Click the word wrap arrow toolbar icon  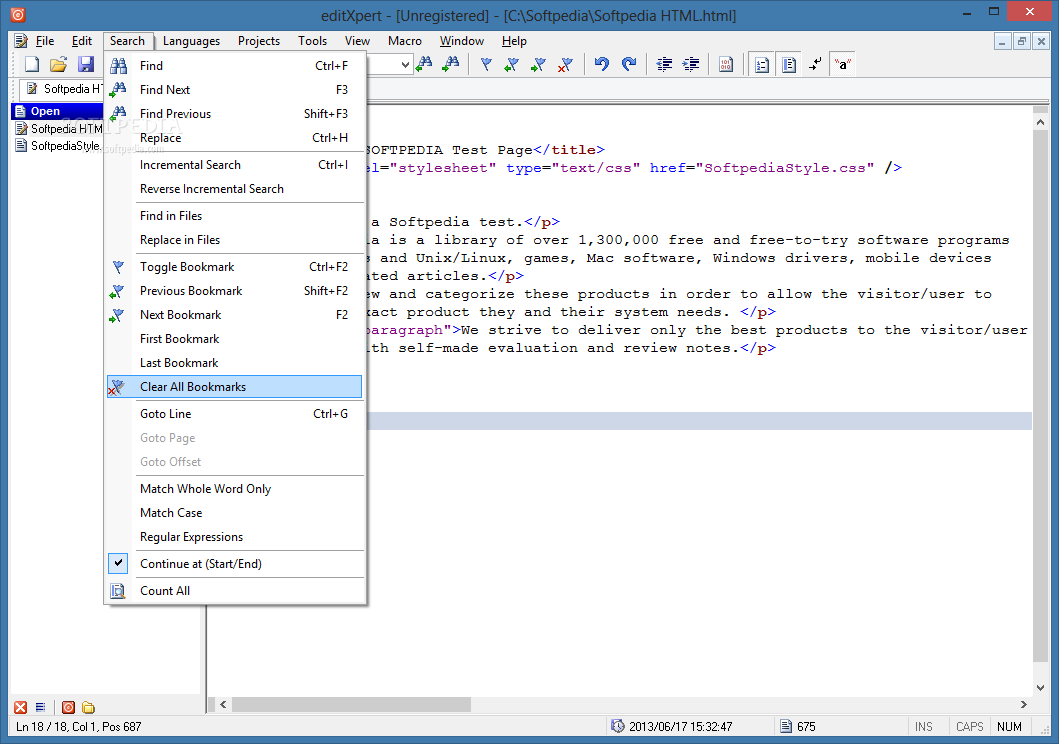(x=816, y=64)
